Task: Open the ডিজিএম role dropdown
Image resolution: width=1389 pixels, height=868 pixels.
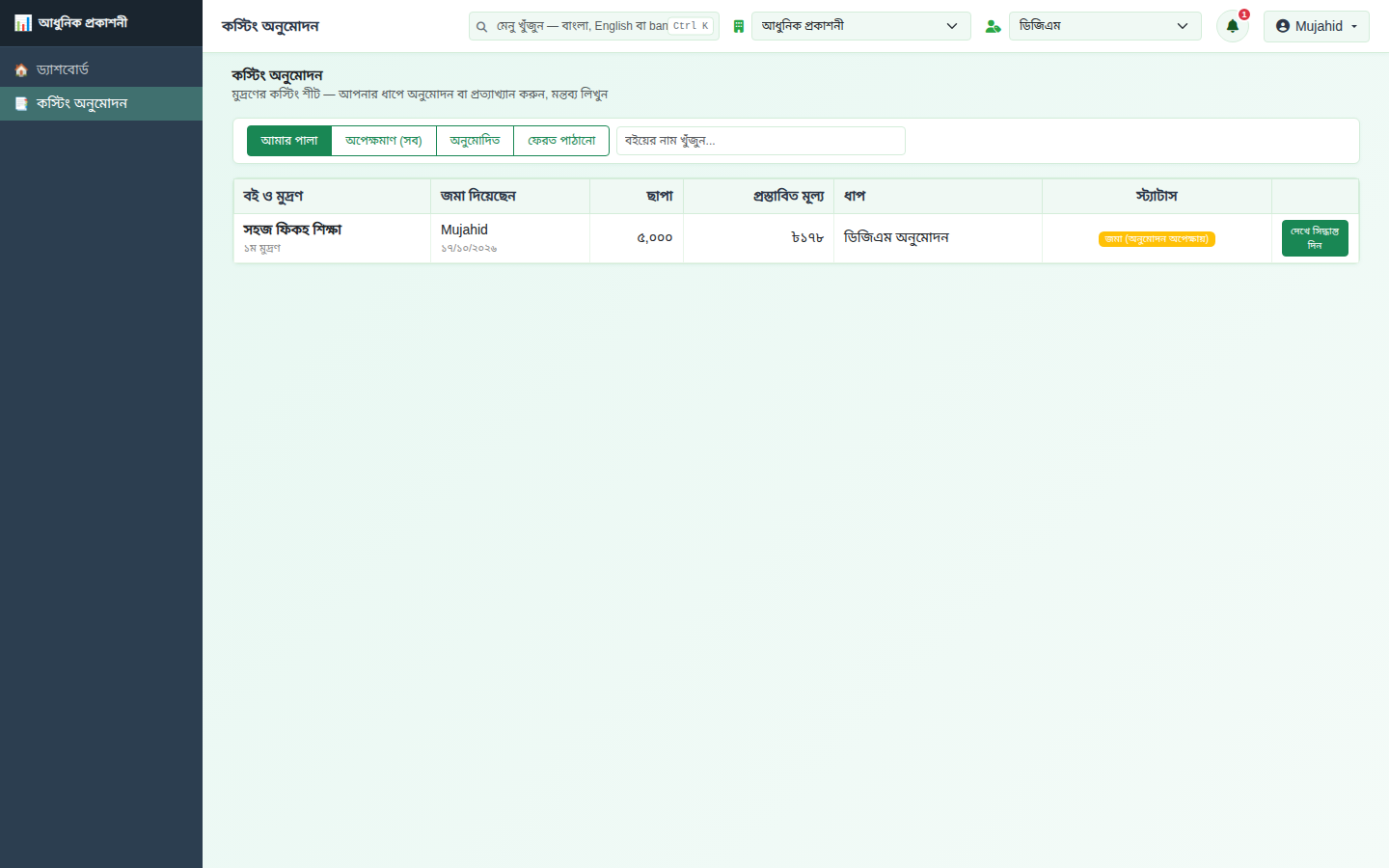Action: [x=1104, y=26]
